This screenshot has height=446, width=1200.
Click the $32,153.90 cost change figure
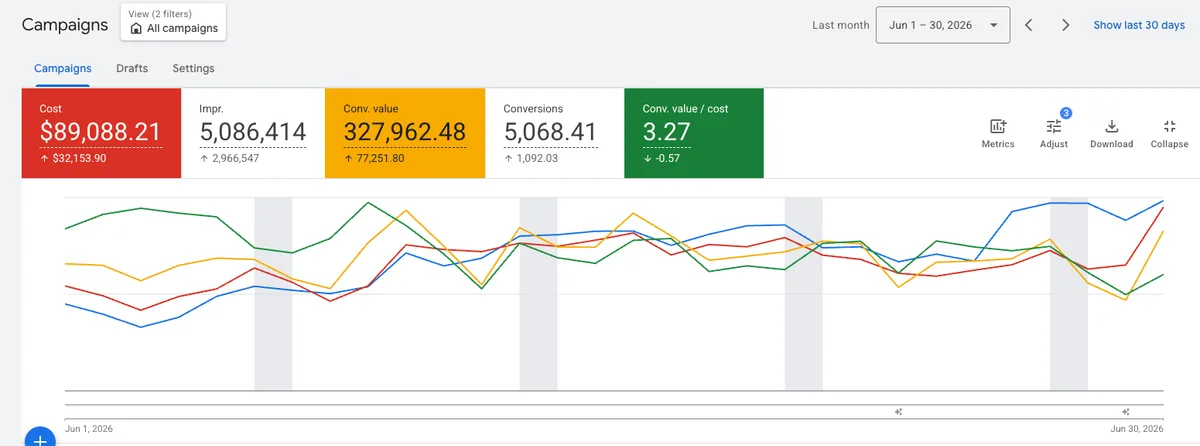point(78,158)
